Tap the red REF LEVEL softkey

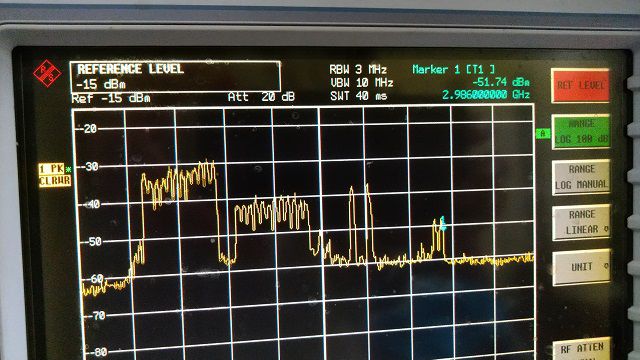(580, 85)
